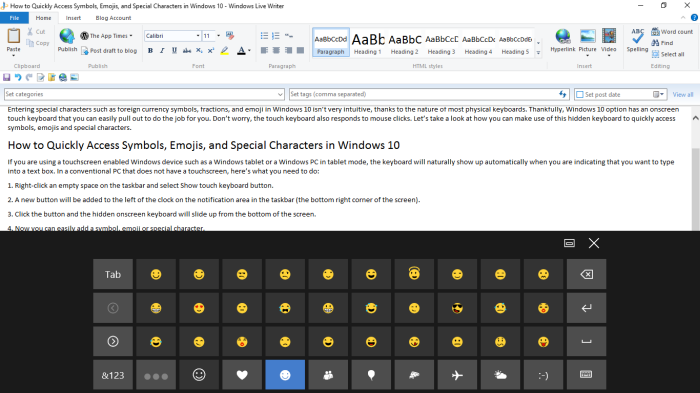Insert a numbered list
This screenshot has width=700, height=393.
coord(276,36)
